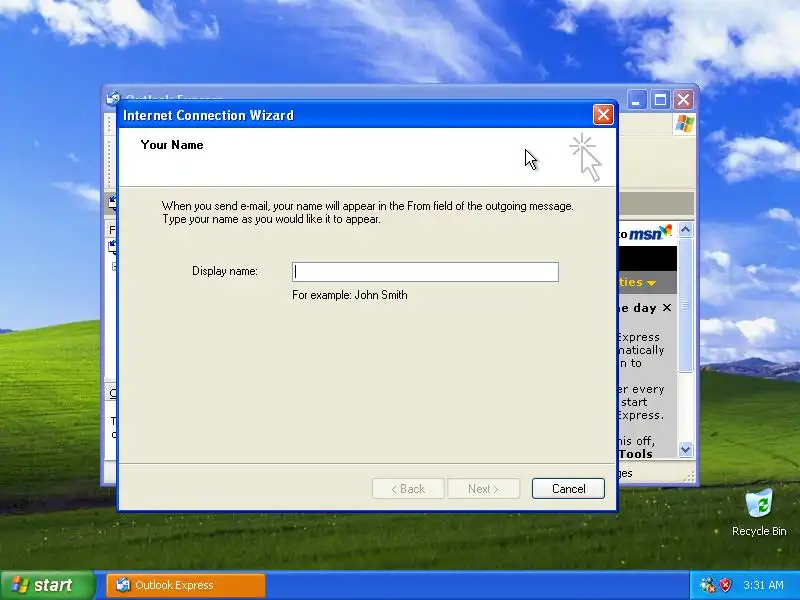Open the yellow dropdown arrow in Outlook Express
800x600 pixels.
(652, 283)
